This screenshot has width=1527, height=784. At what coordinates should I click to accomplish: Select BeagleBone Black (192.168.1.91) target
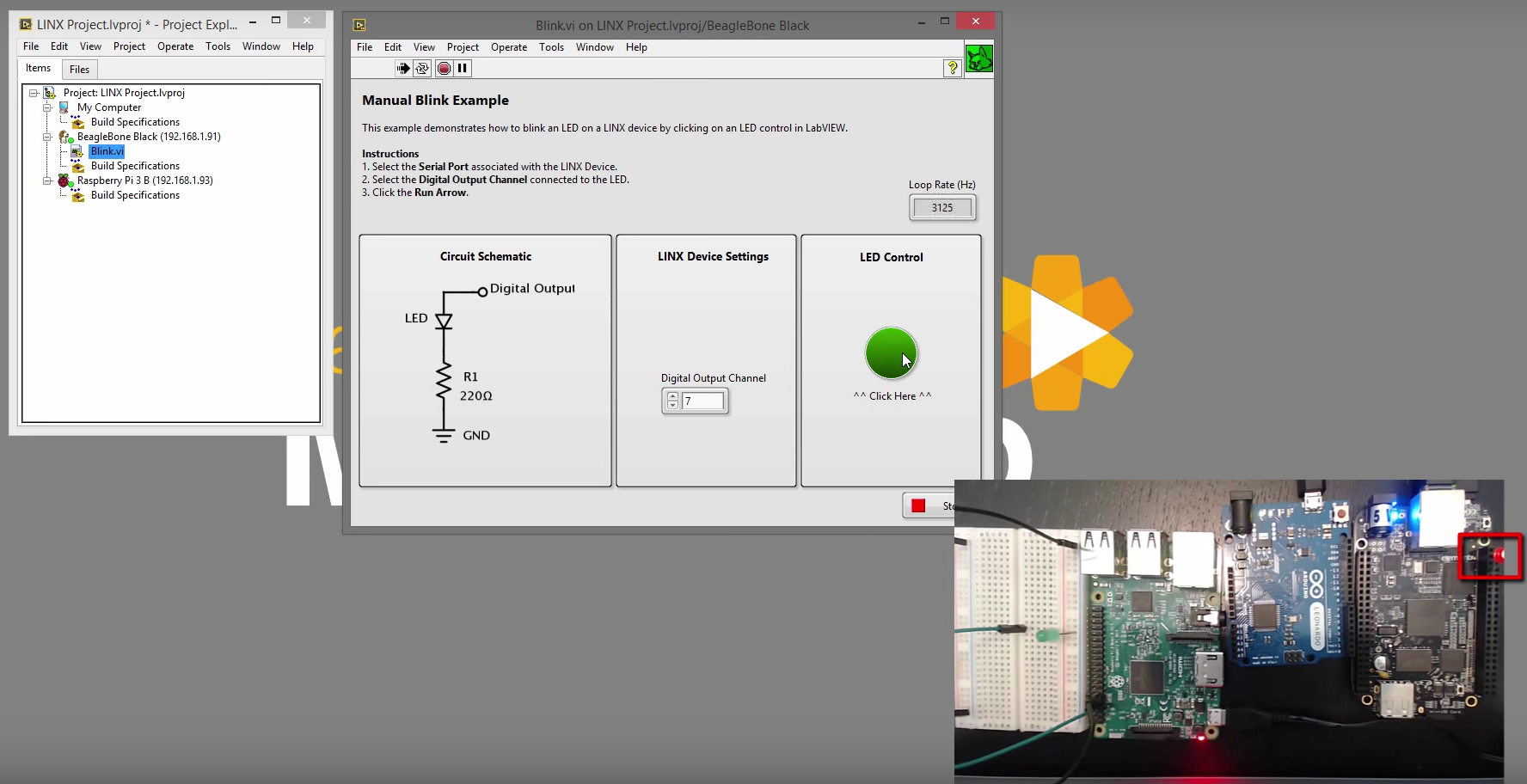pyautogui.click(x=149, y=137)
